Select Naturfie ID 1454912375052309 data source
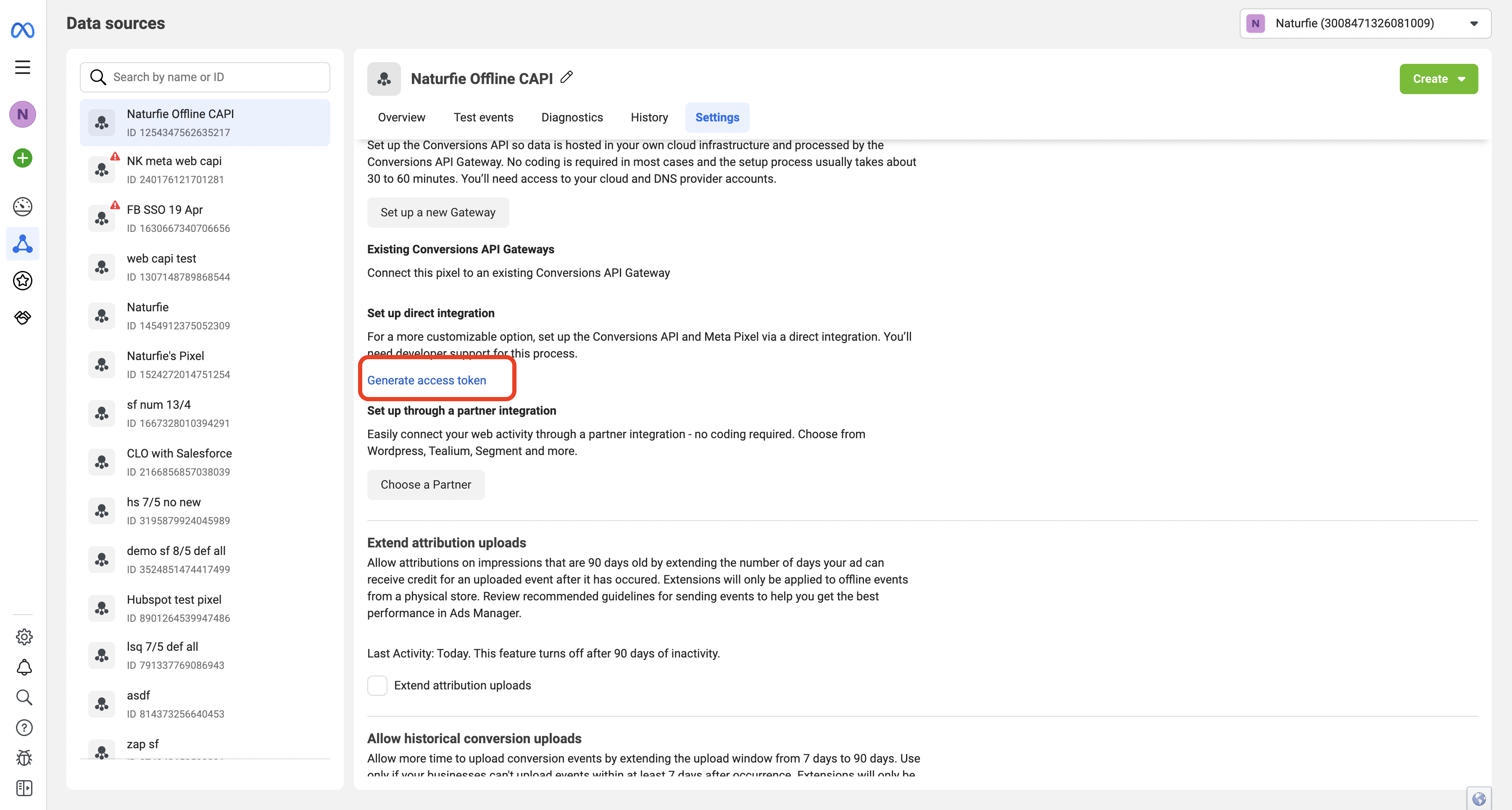 pos(205,316)
